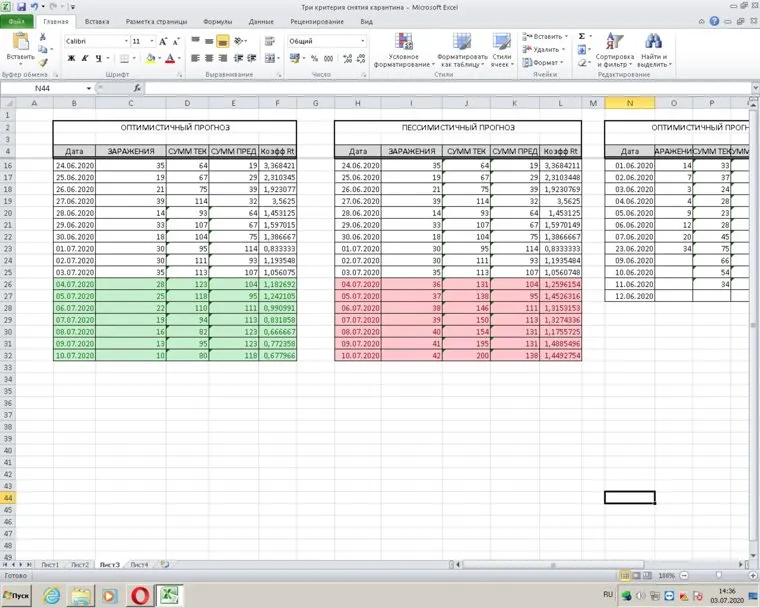Click the Save icon in quick access toolbar
This screenshot has height=608, width=760.
pos(21,6)
